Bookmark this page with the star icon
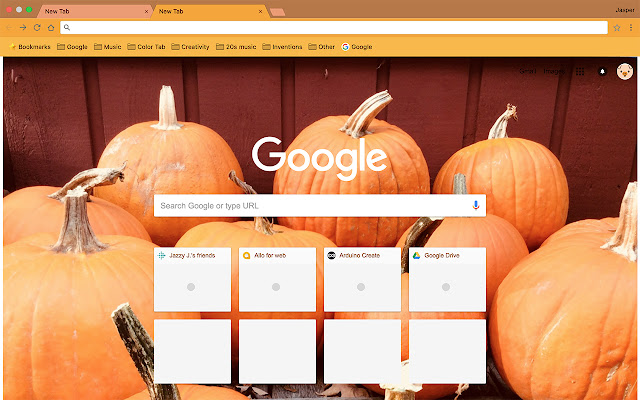 click(617, 28)
